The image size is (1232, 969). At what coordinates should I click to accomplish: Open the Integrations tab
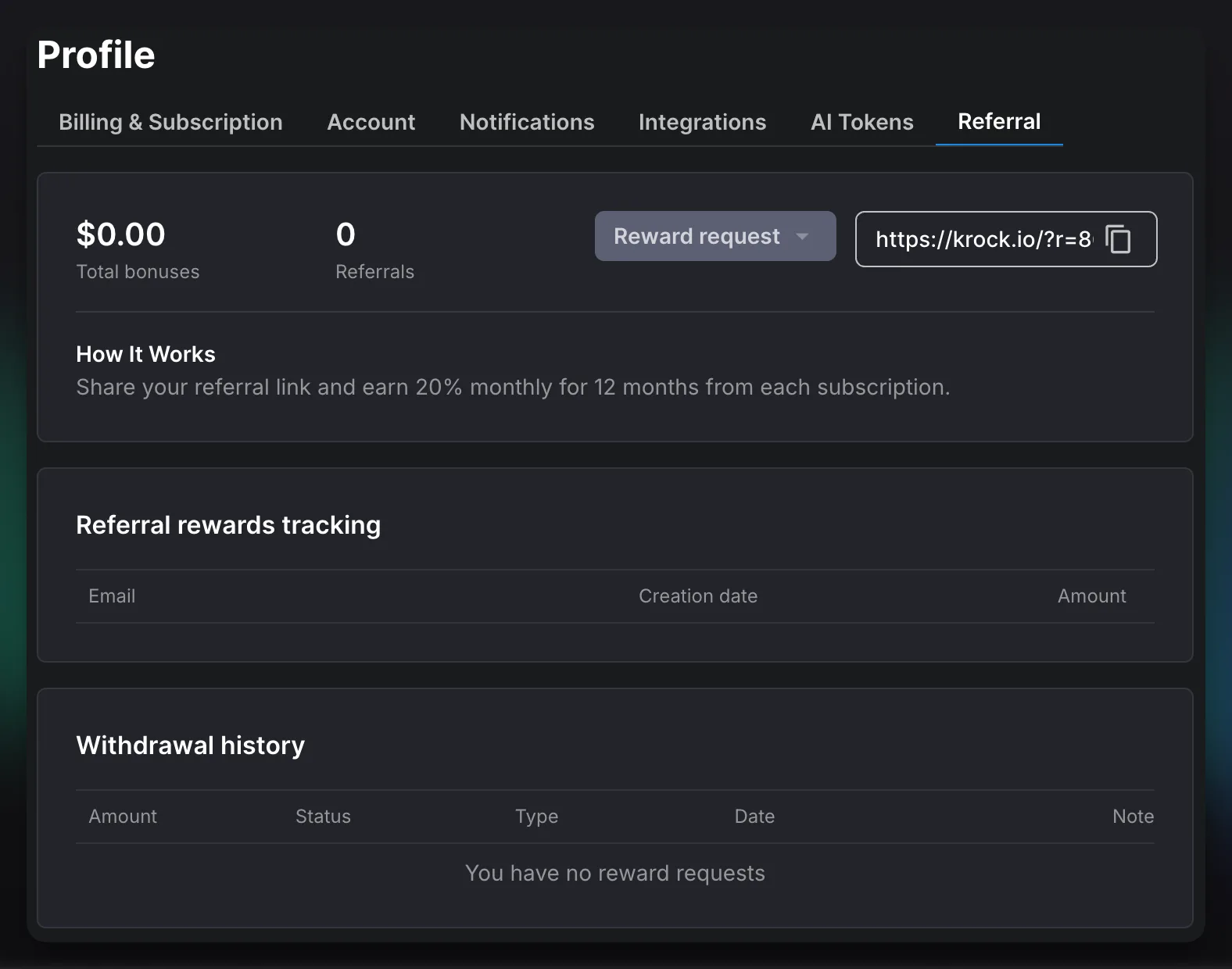coord(702,122)
